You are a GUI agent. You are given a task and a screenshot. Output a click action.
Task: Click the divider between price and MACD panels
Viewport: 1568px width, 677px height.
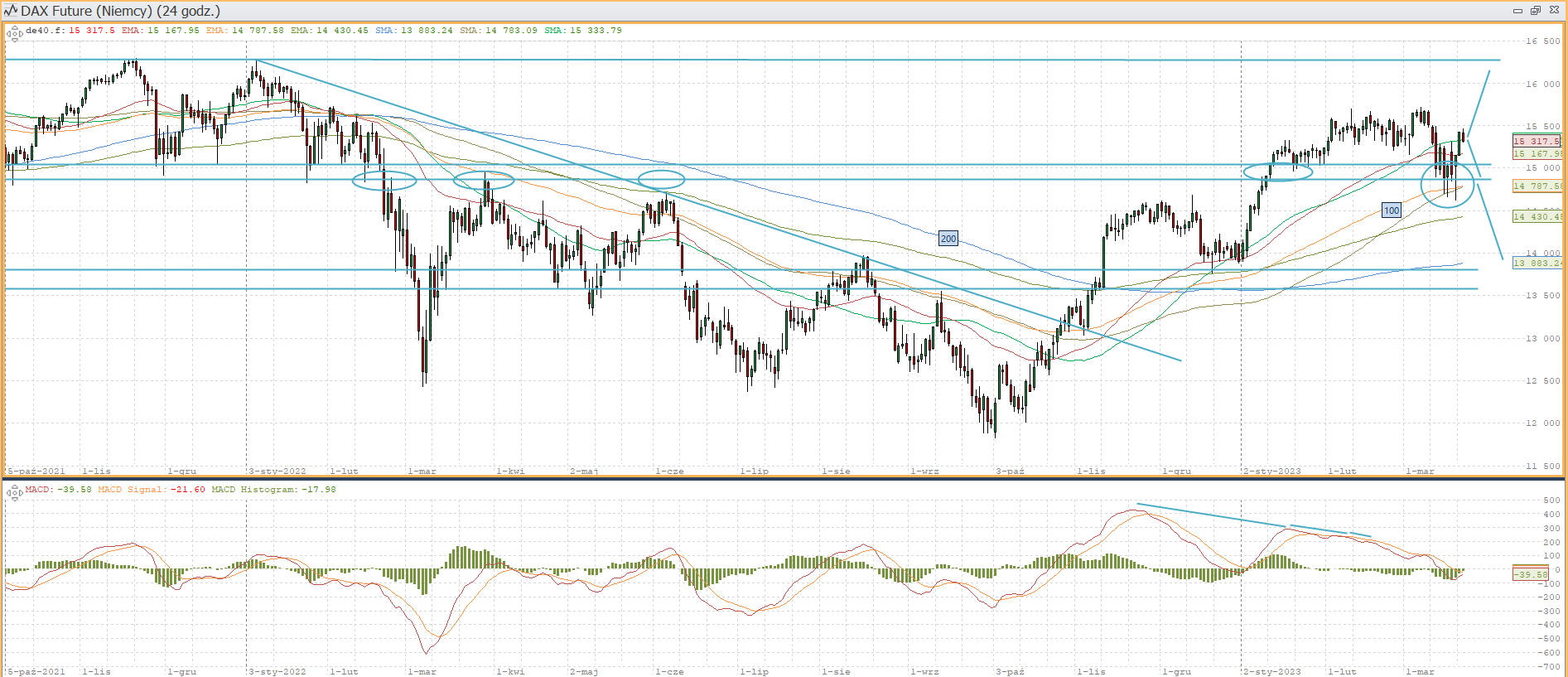tap(784, 478)
